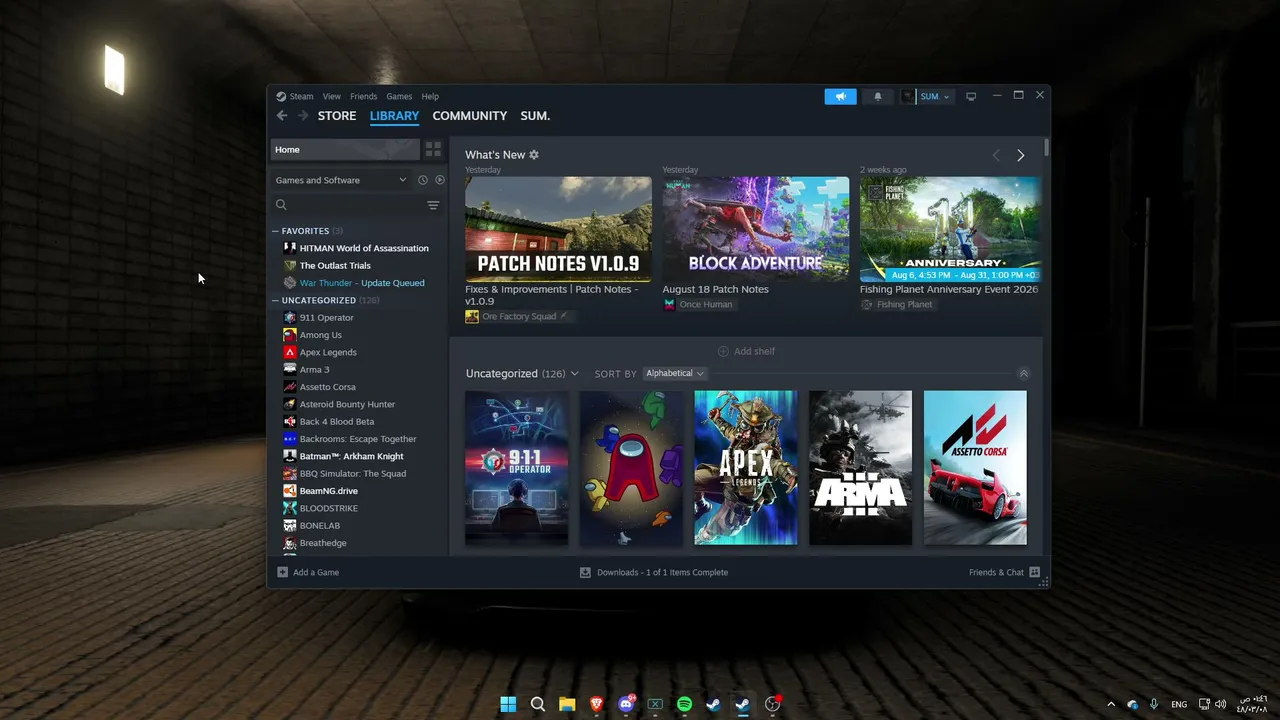Open the Fishing Planet game link
The height and width of the screenshot is (720, 1280).
(x=904, y=305)
